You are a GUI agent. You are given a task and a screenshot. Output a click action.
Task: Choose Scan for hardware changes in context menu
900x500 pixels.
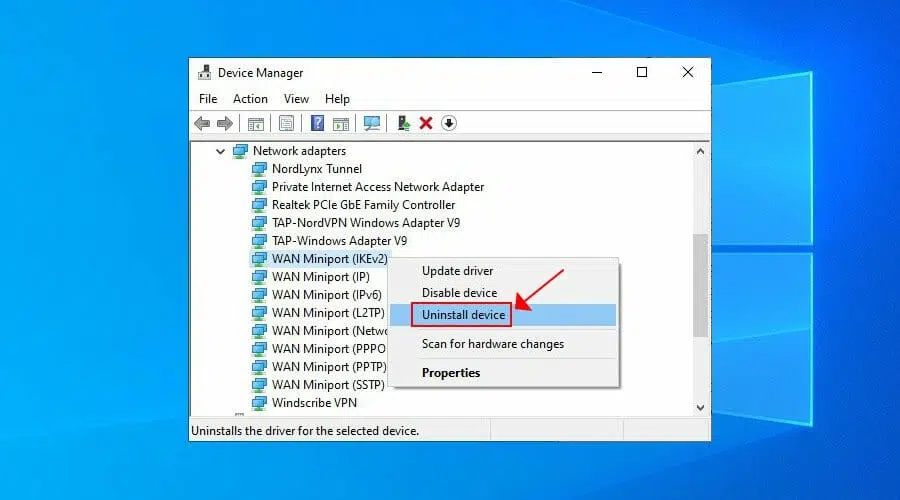[492, 344]
